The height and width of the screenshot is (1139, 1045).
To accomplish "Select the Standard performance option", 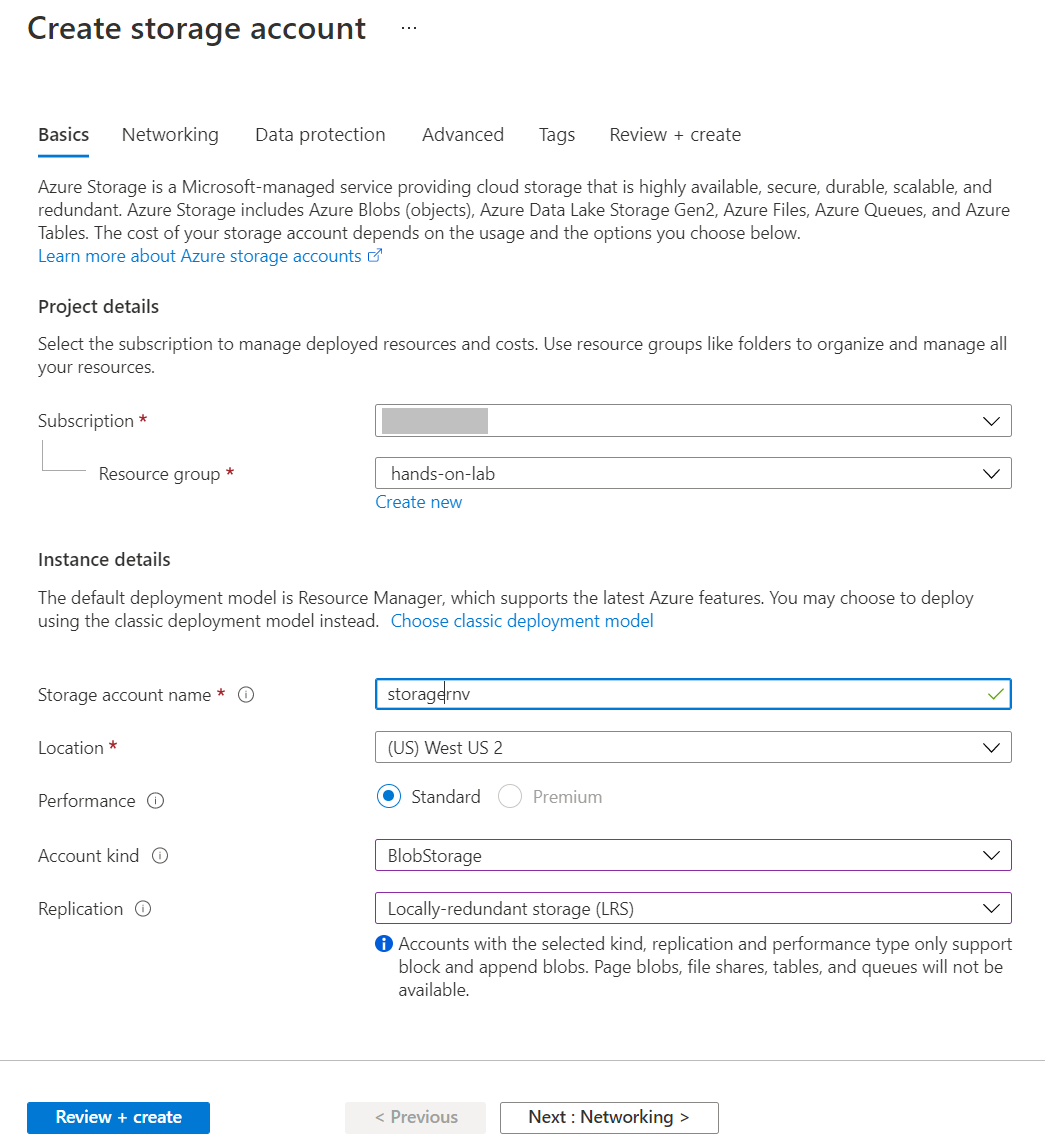I will (x=389, y=797).
